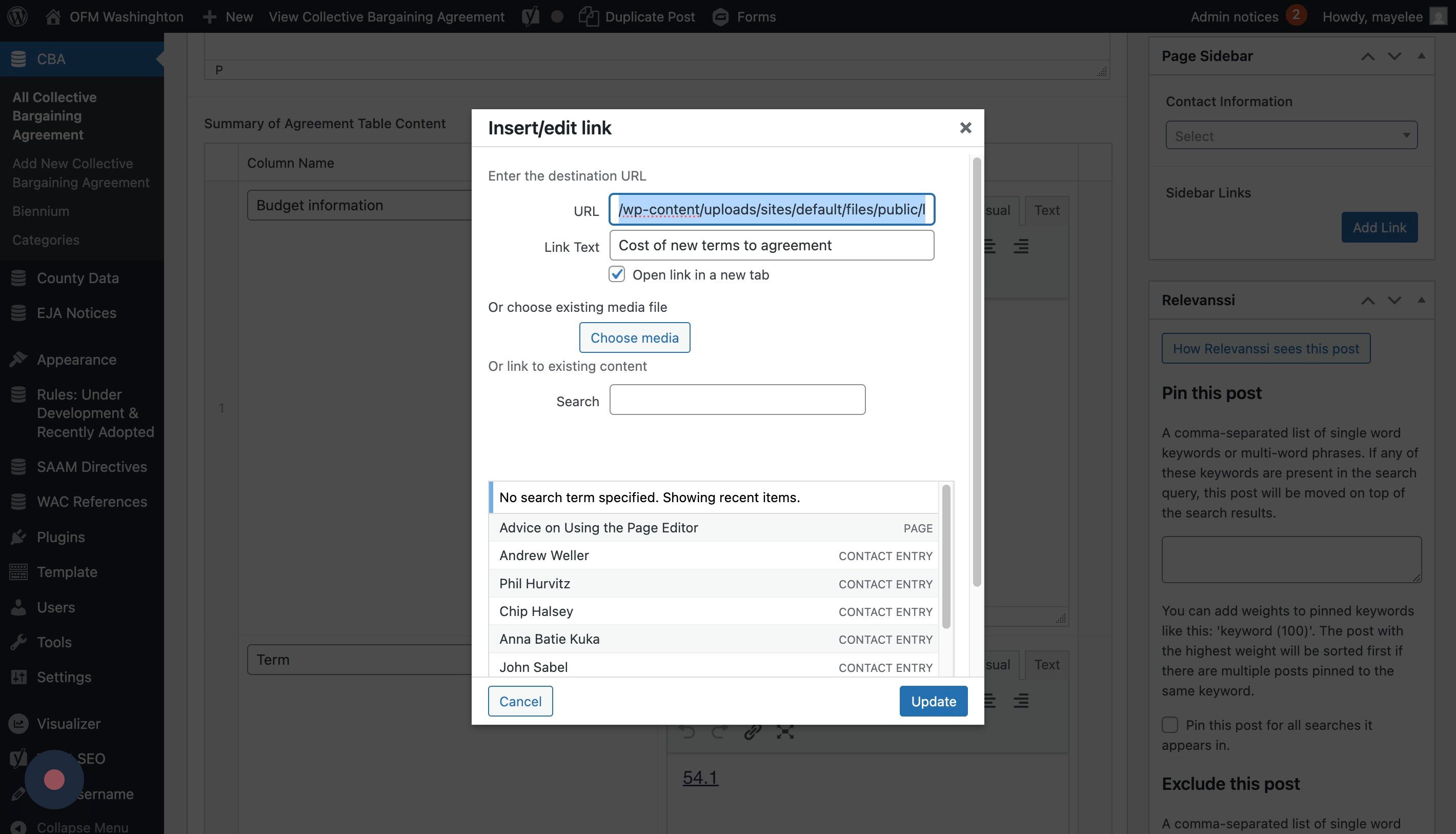Check Pin this post for all searches

(1170, 725)
